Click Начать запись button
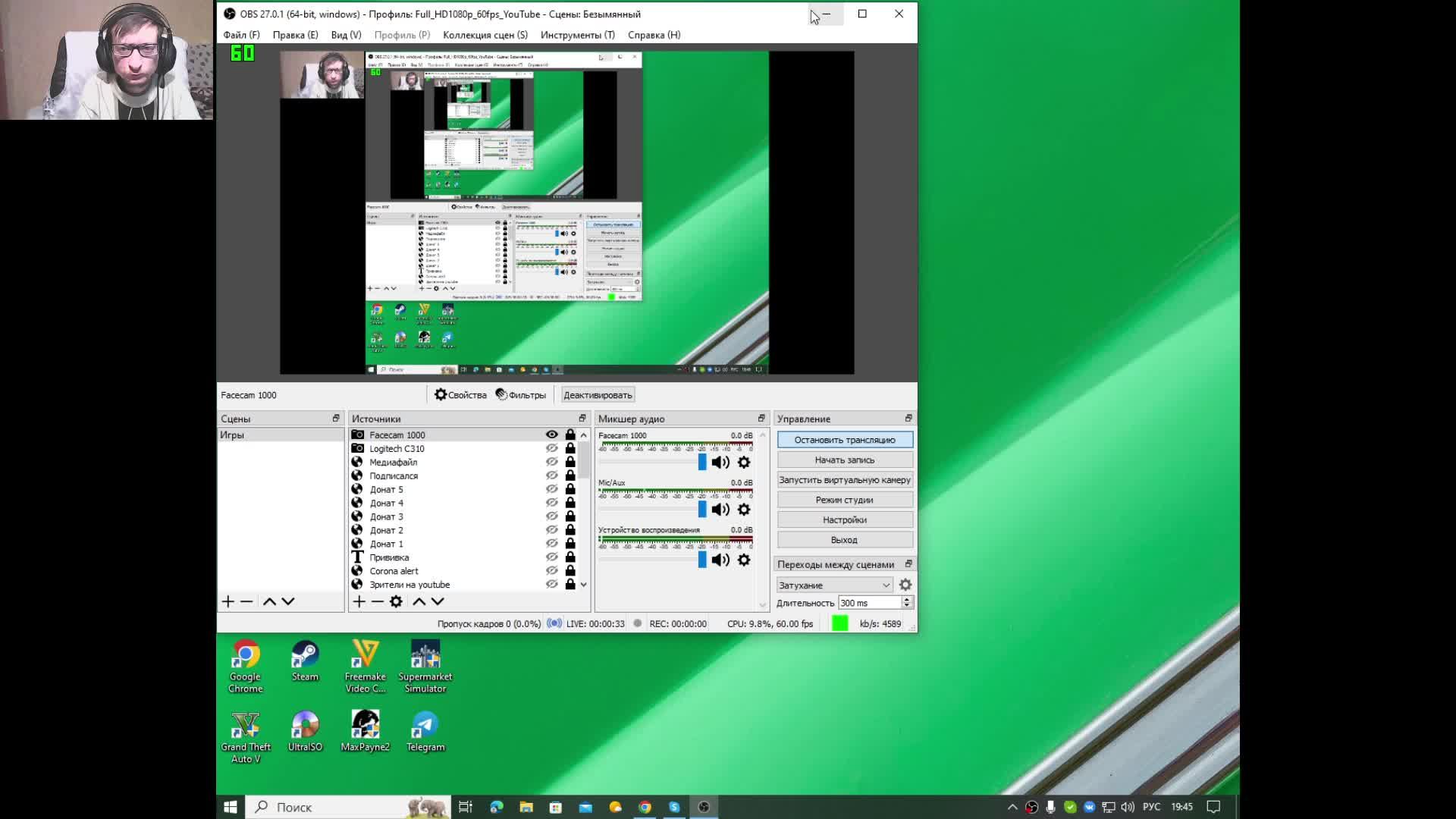1456x819 pixels. click(845, 460)
